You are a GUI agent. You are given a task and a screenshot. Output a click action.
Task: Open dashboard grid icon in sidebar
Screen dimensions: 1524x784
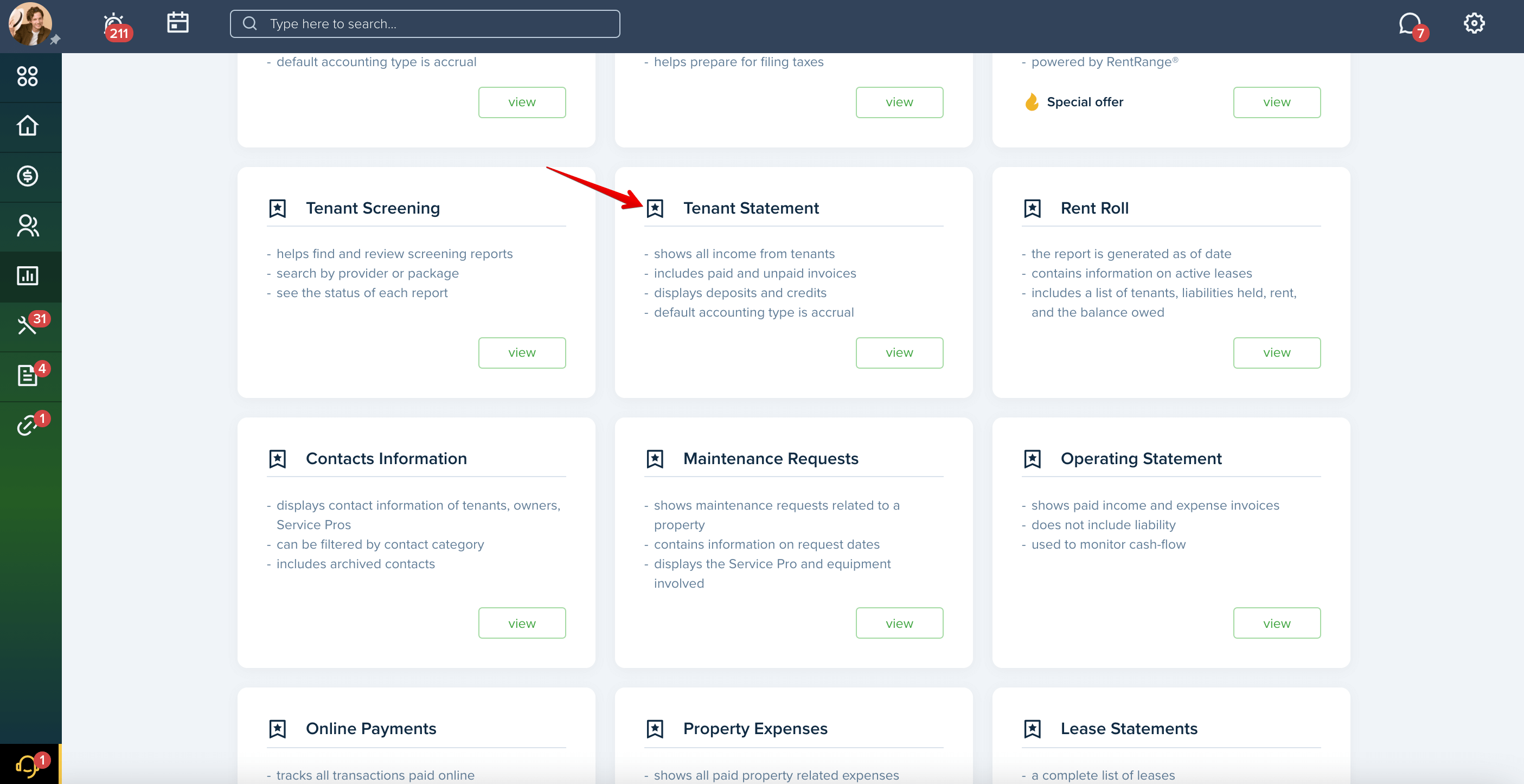28,76
